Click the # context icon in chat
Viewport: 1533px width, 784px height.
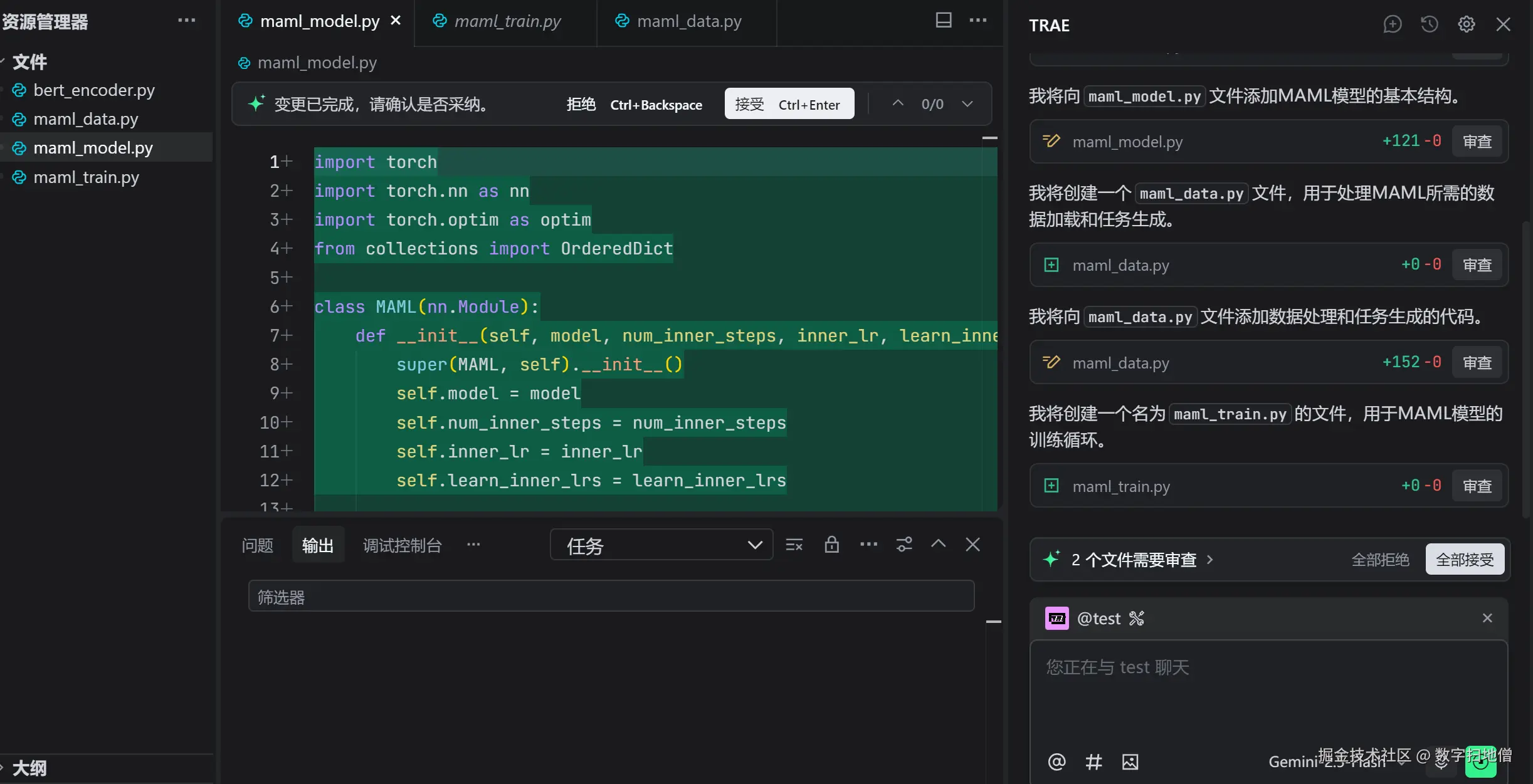pyautogui.click(x=1093, y=761)
